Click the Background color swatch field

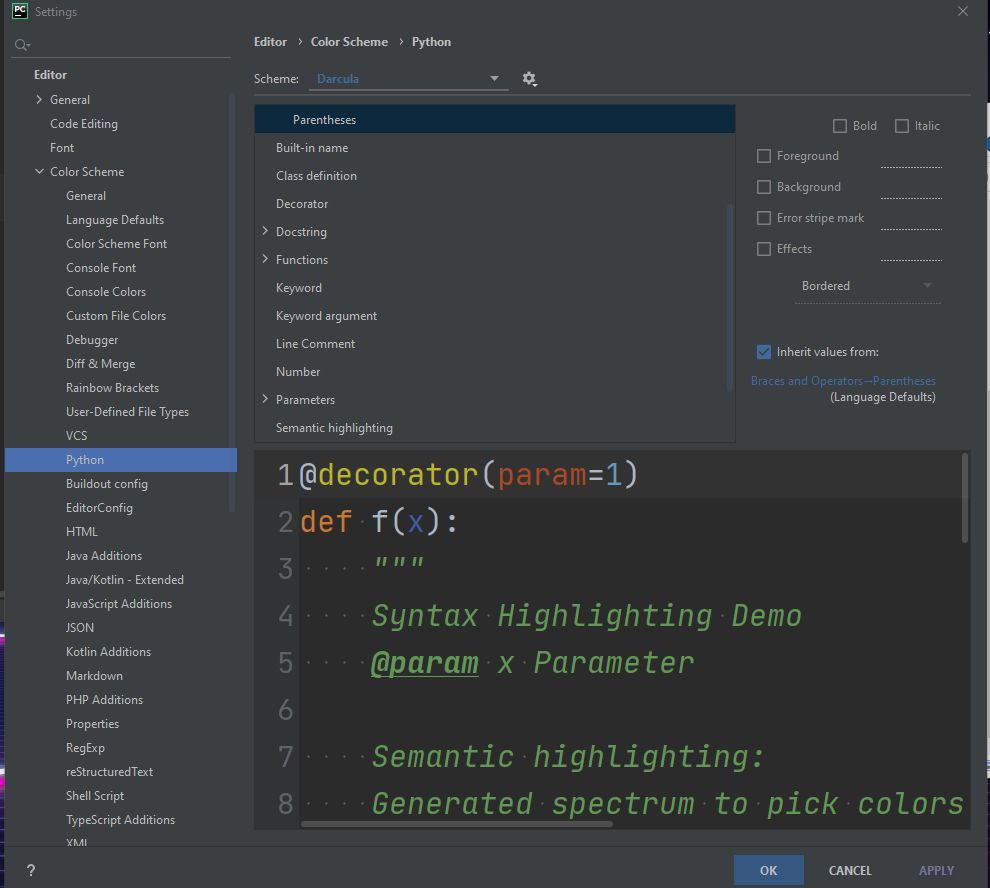910,188
